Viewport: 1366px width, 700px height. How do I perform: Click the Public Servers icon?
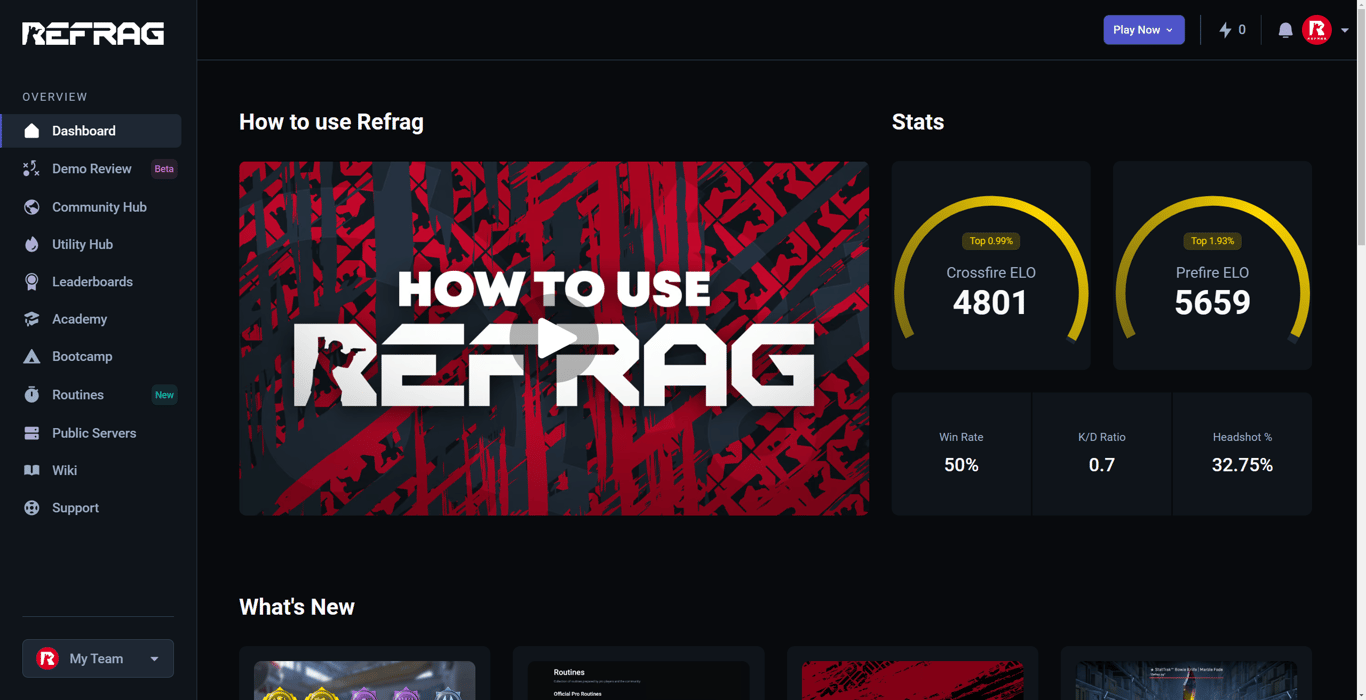click(32, 433)
